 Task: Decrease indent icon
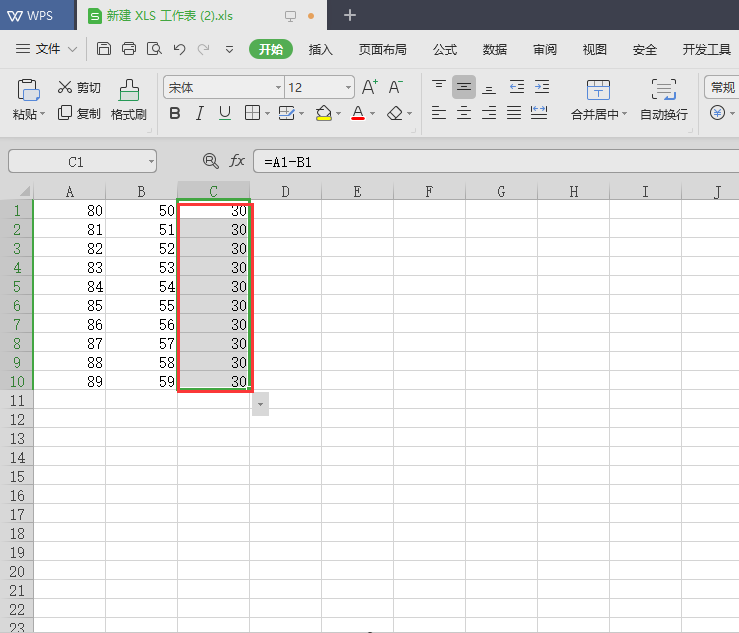pos(517,87)
